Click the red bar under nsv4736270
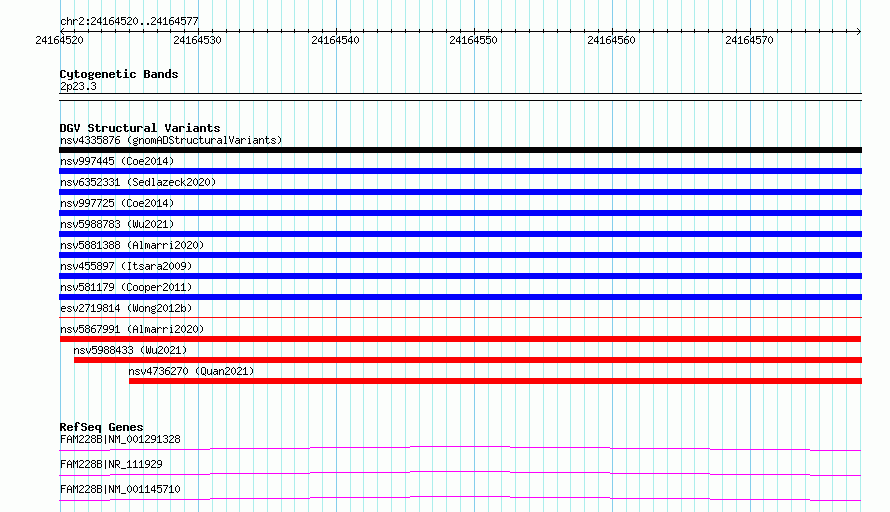890x512 pixels. coord(495,381)
